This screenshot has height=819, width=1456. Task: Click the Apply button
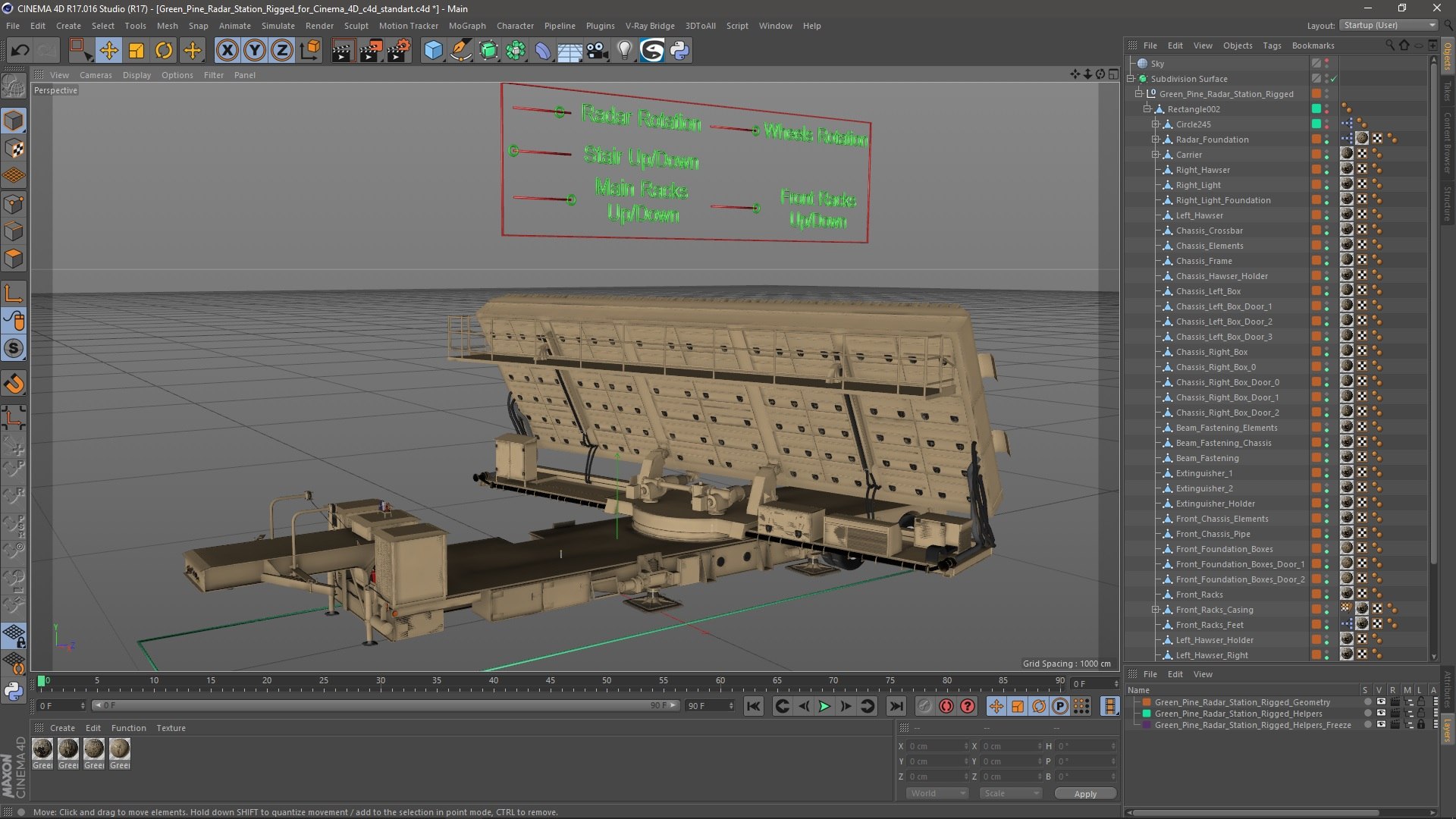click(1085, 794)
